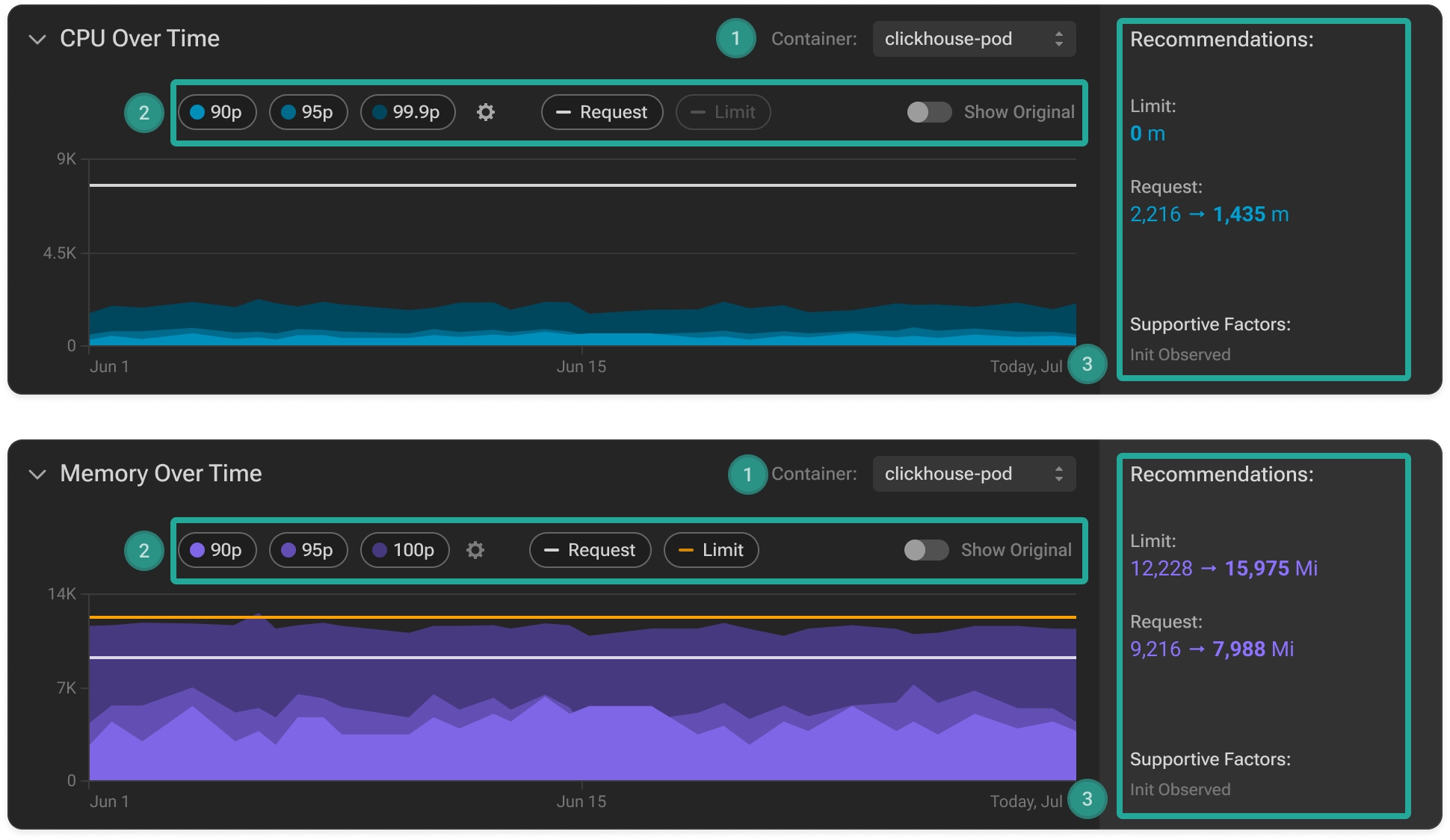The height and width of the screenshot is (840, 1450).
Task: Toggle Memory 95p percentile series
Action: point(308,550)
